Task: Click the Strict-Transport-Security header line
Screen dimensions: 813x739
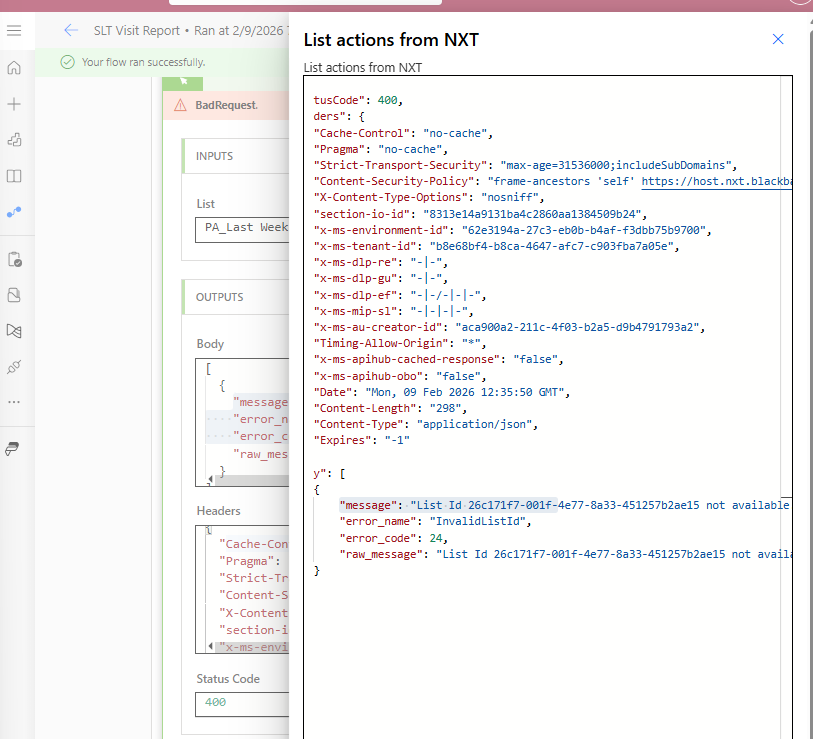Action: [x=525, y=165]
